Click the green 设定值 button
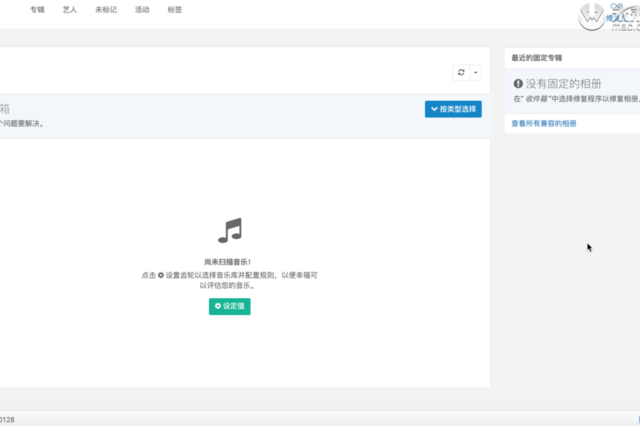 click(230, 306)
